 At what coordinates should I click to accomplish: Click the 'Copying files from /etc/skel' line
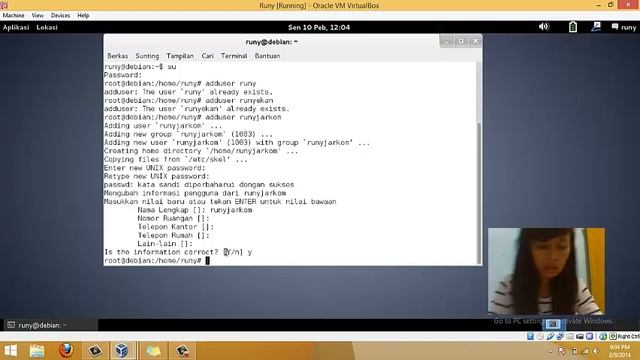point(176,159)
